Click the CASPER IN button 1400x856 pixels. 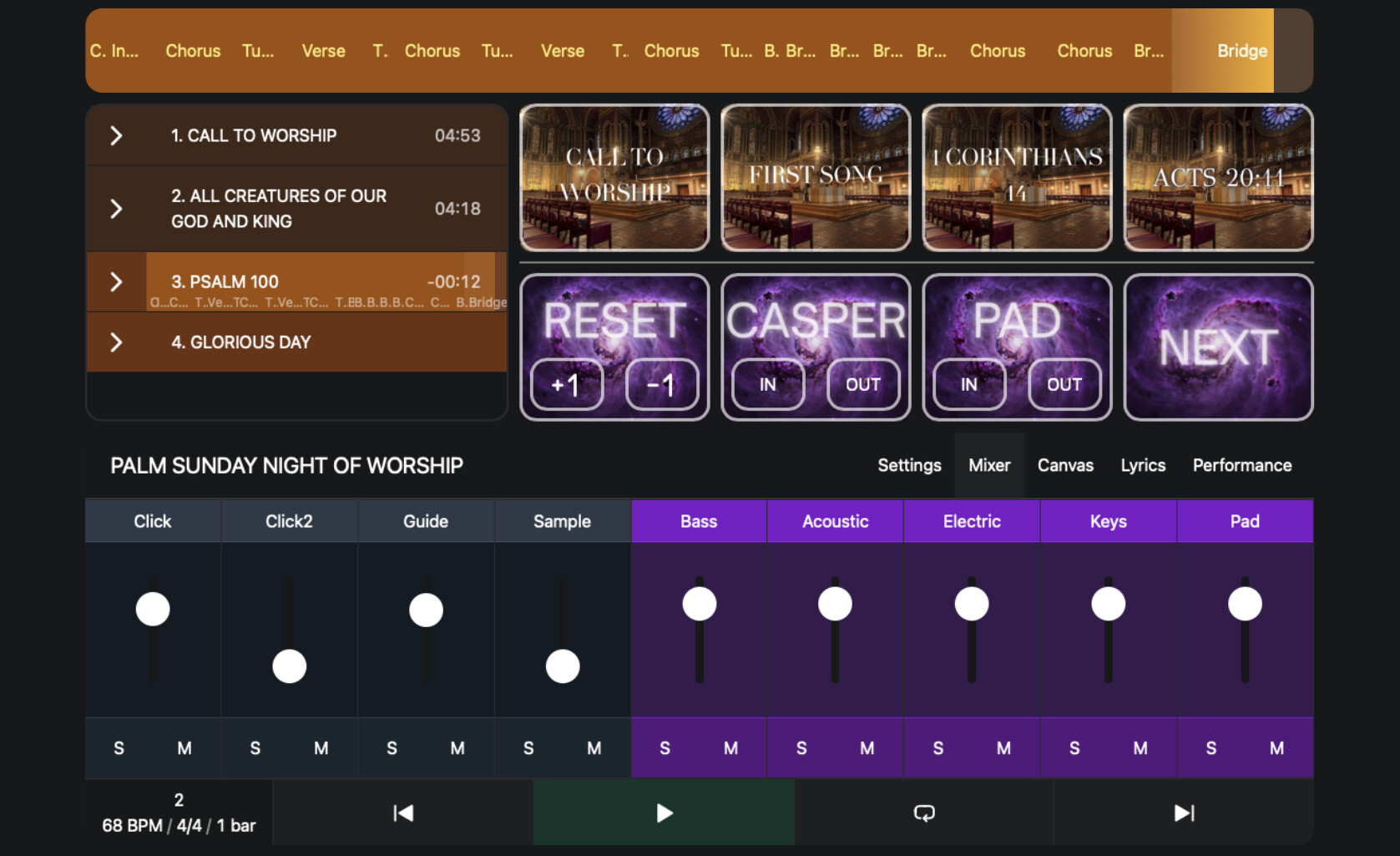767,384
